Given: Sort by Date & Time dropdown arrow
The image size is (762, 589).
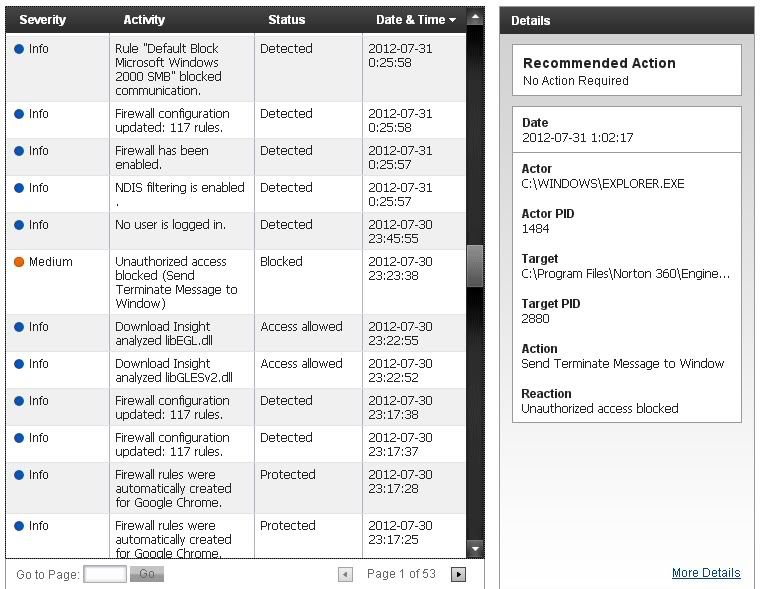Looking at the screenshot, I should [452, 20].
